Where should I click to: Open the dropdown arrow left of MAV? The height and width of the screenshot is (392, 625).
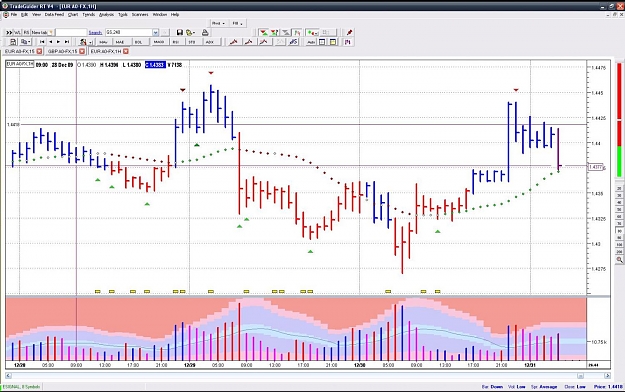pyautogui.click(x=91, y=42)
